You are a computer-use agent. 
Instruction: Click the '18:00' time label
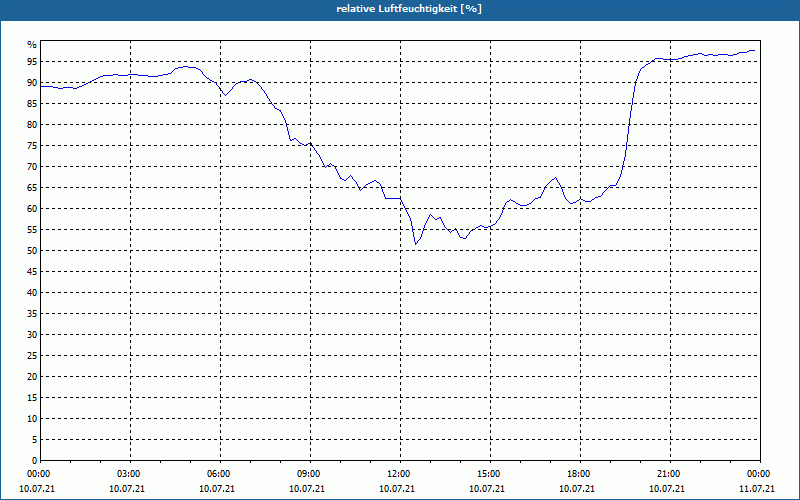[x=578, y=474]
